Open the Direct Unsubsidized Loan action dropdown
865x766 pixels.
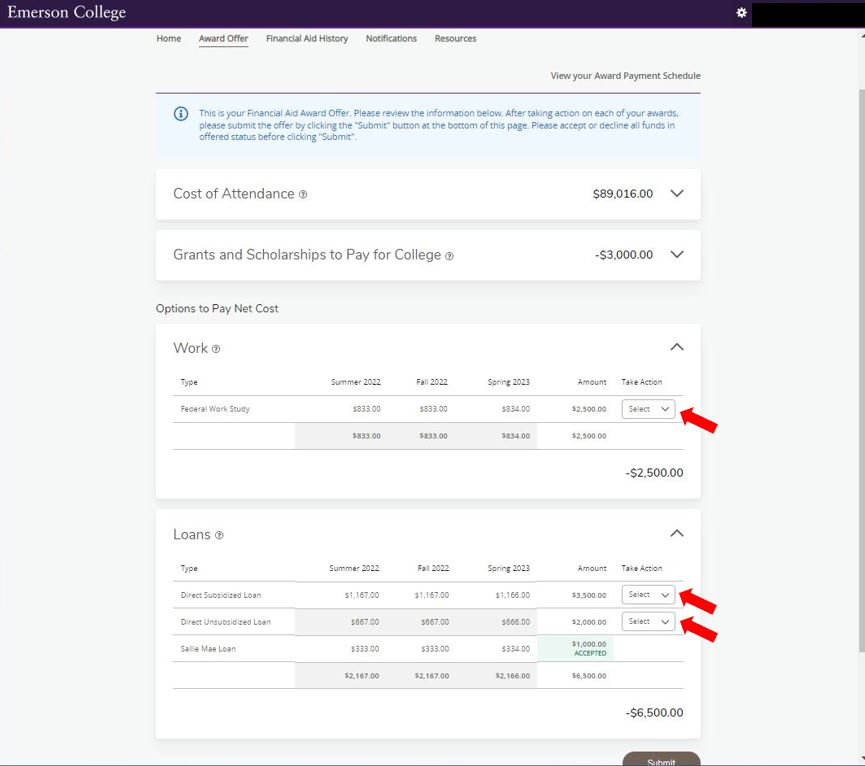648,622
